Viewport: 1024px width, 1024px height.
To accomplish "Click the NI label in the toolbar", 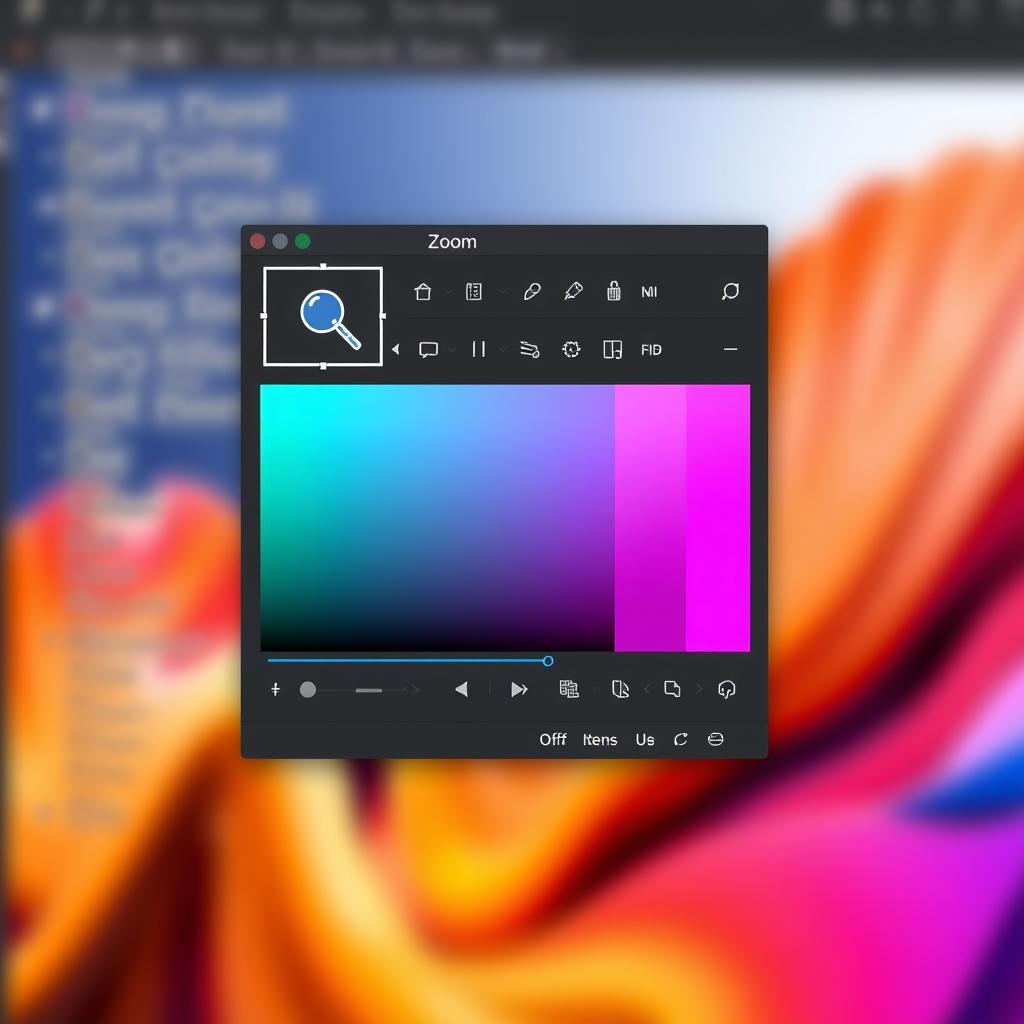I will (x=649, y=292).
